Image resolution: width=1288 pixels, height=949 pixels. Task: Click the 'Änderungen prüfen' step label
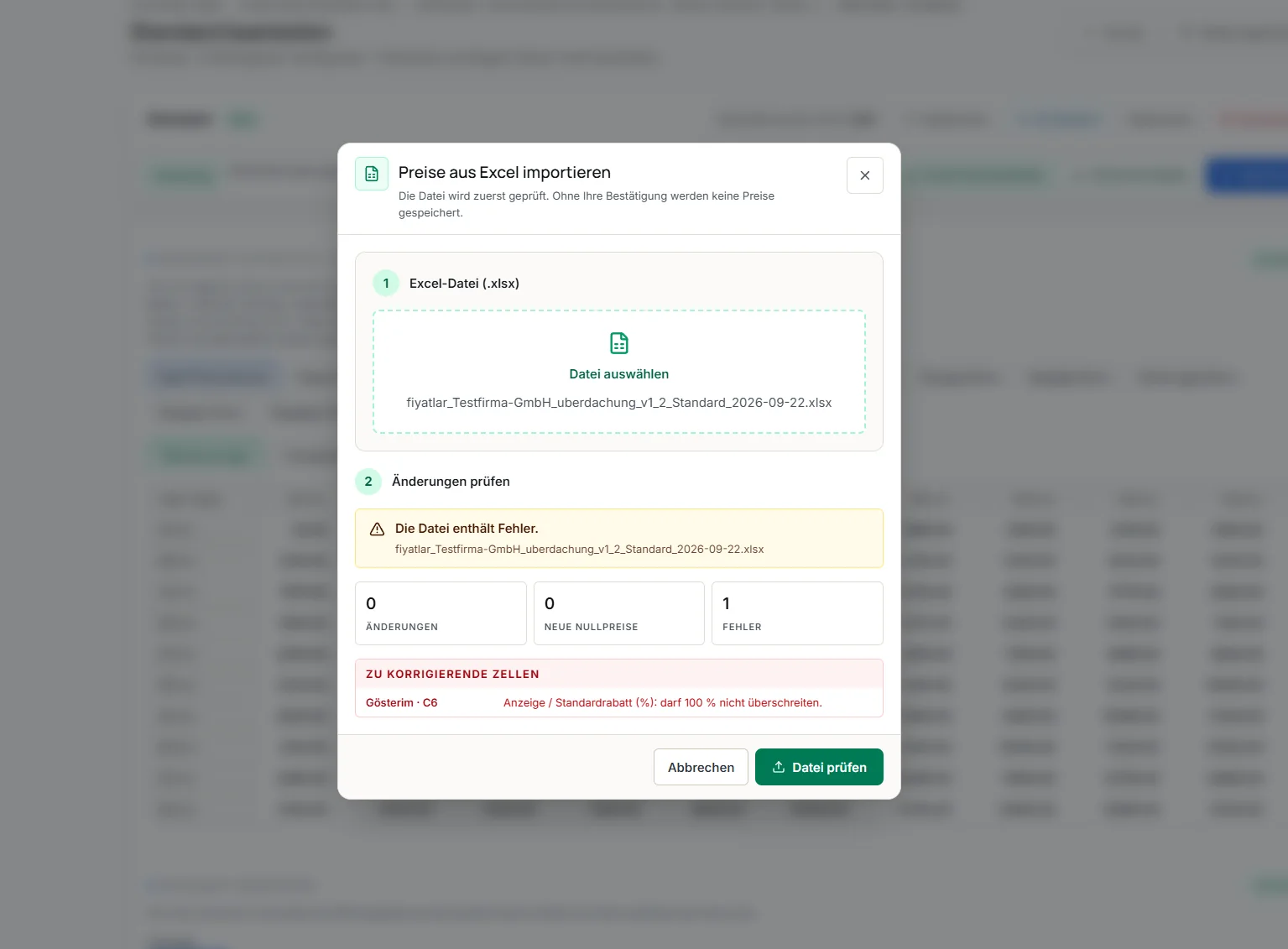click(451, 482)
